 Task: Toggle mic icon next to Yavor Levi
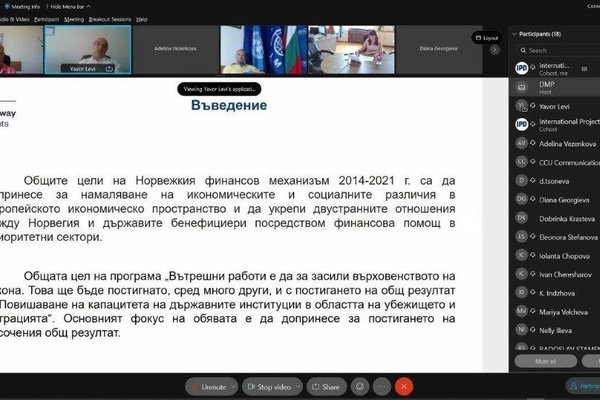[x=532, y=105]
